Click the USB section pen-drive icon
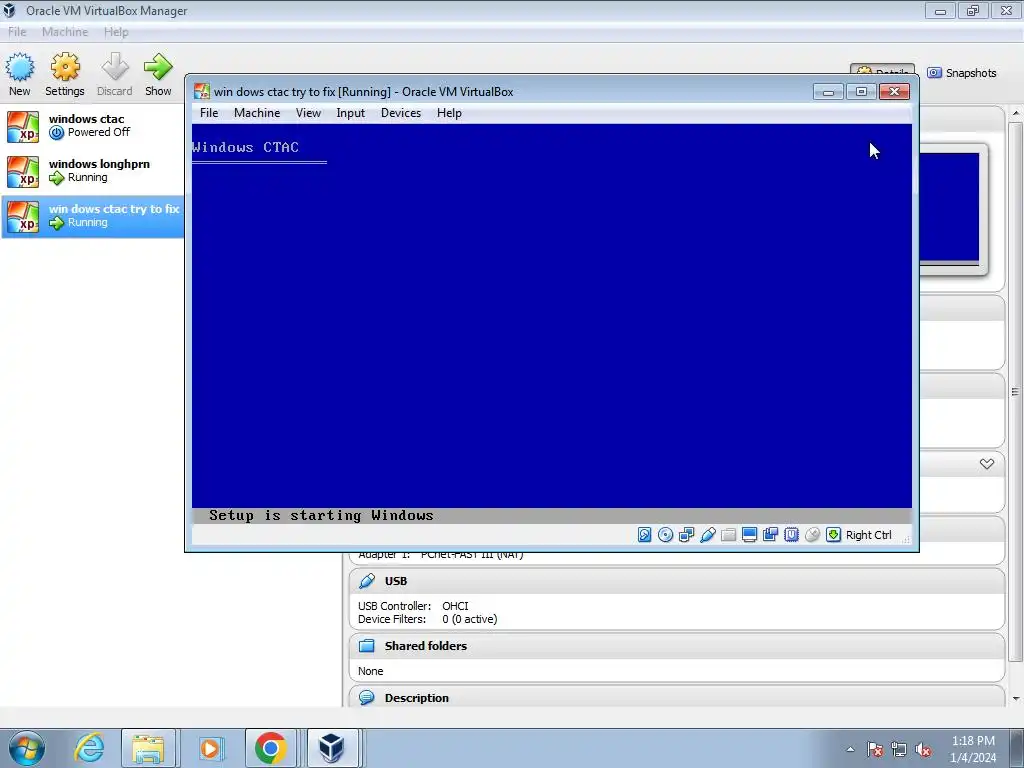The image size is (1024, 768). pos(367,581)
